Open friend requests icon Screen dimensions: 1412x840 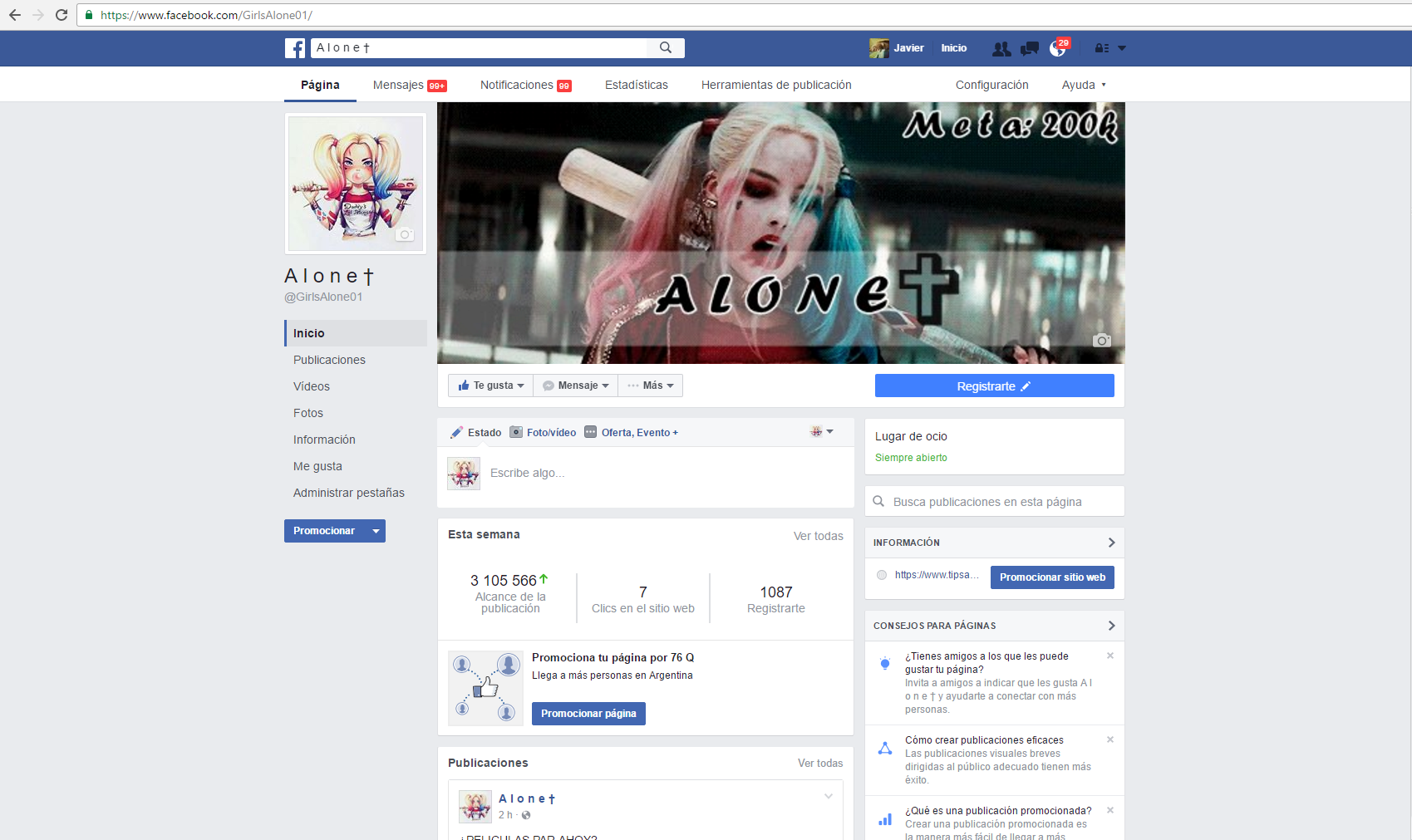[x=1001, y=49]
